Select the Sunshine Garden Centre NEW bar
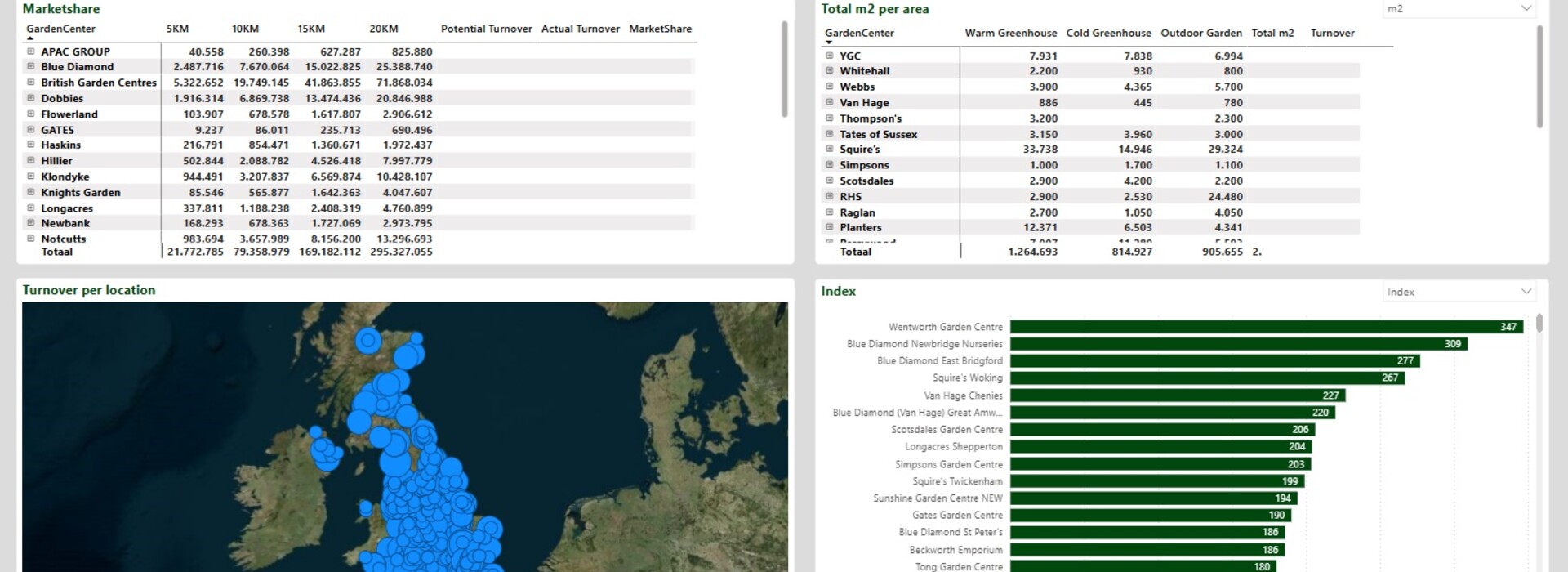This screenshot has height=572, width=1568. [x=1154, y=498]
